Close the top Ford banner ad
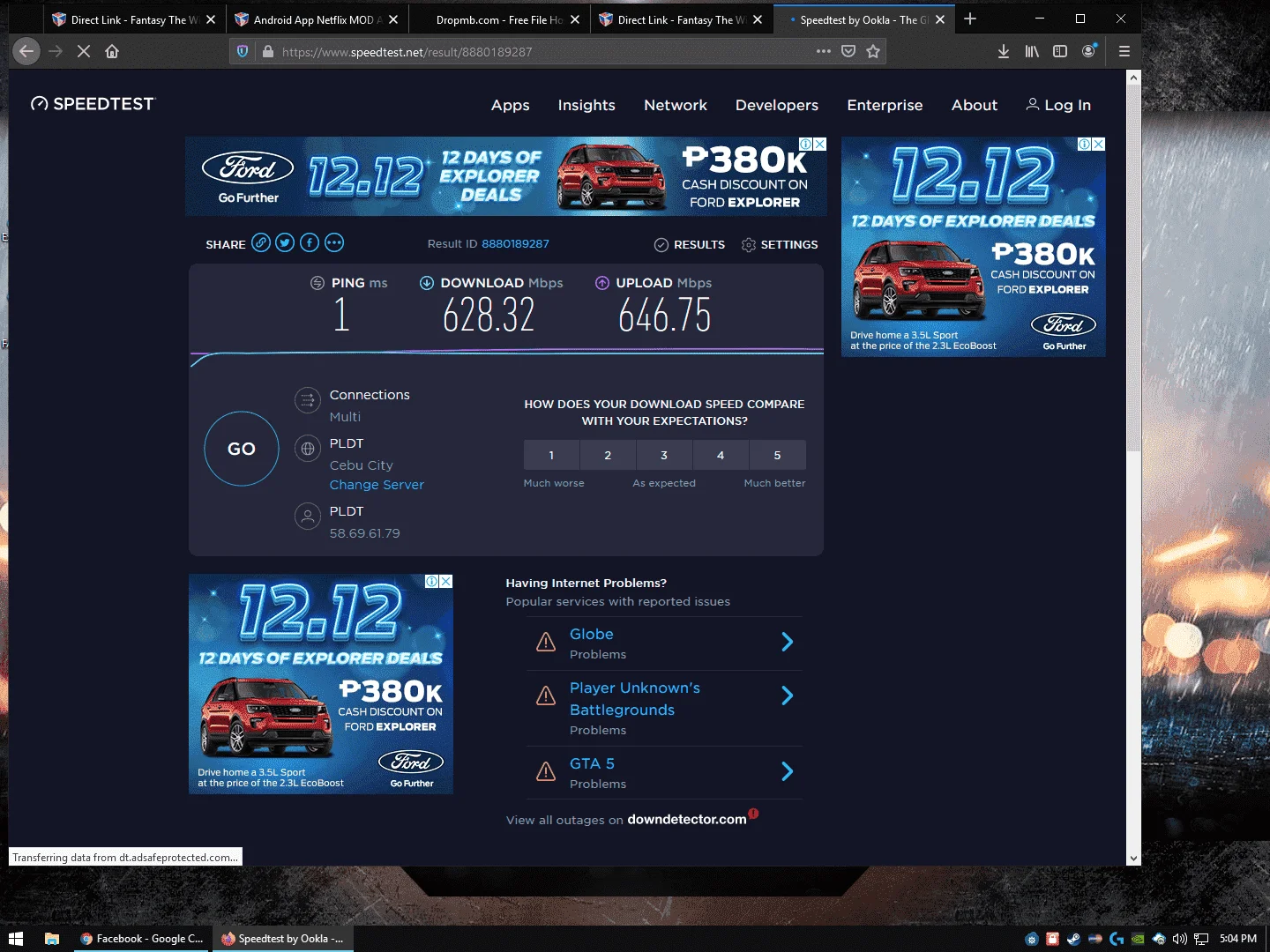The image size is (1270, 952). tap(820, 144)
